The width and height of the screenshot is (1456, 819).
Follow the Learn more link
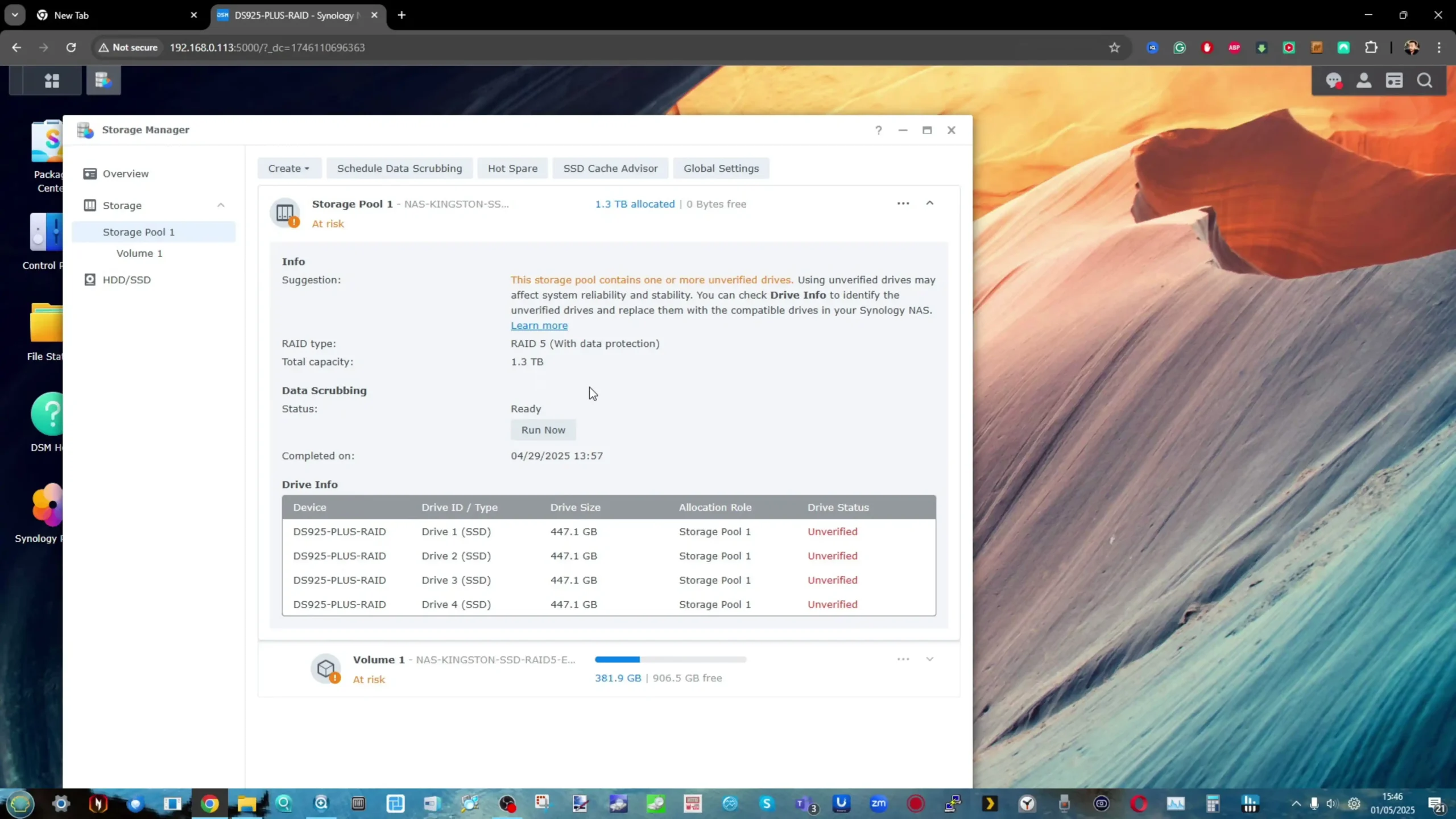point(539,325)
